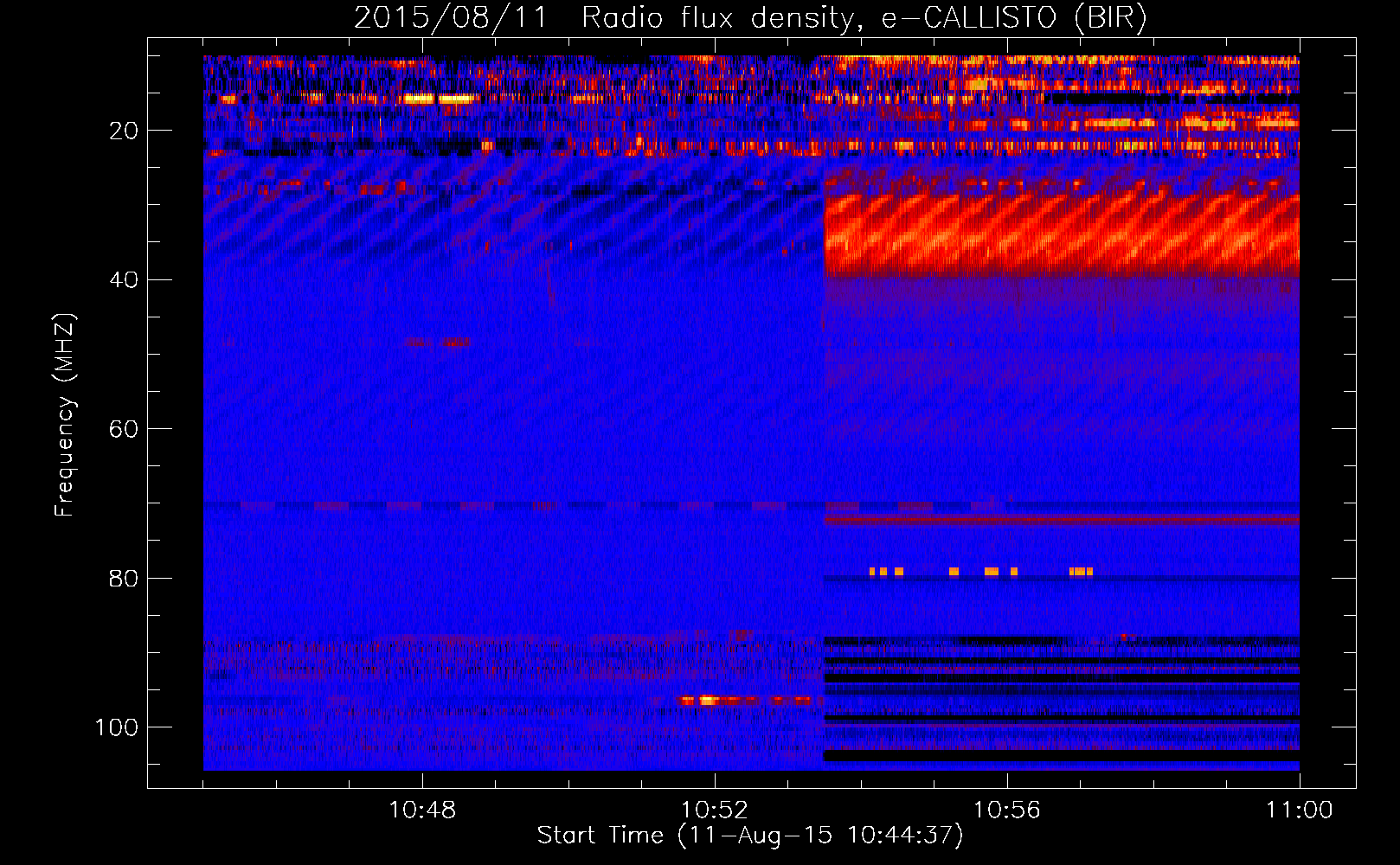Click the 'Start Time (11-Aug-15 10:44:37)' label

click(750, 836)
